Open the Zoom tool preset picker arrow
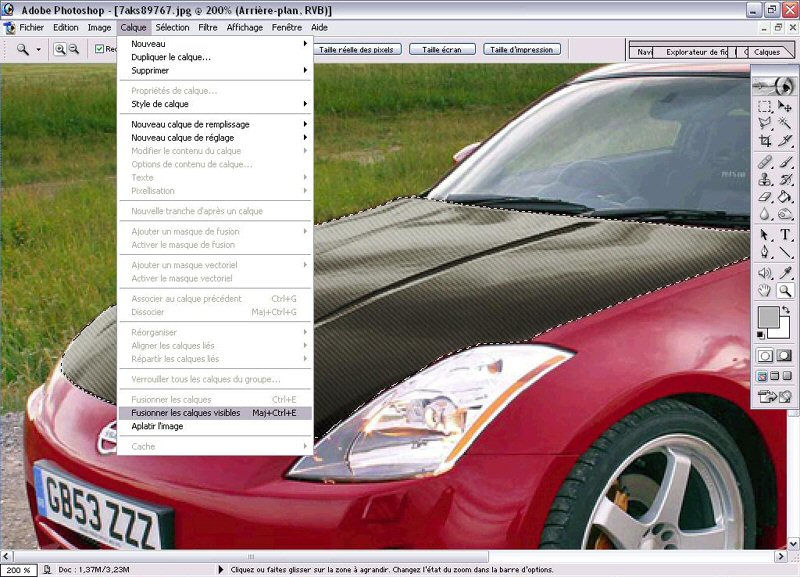The width and height of the screenshot is (800, 577). click(38, 49)
